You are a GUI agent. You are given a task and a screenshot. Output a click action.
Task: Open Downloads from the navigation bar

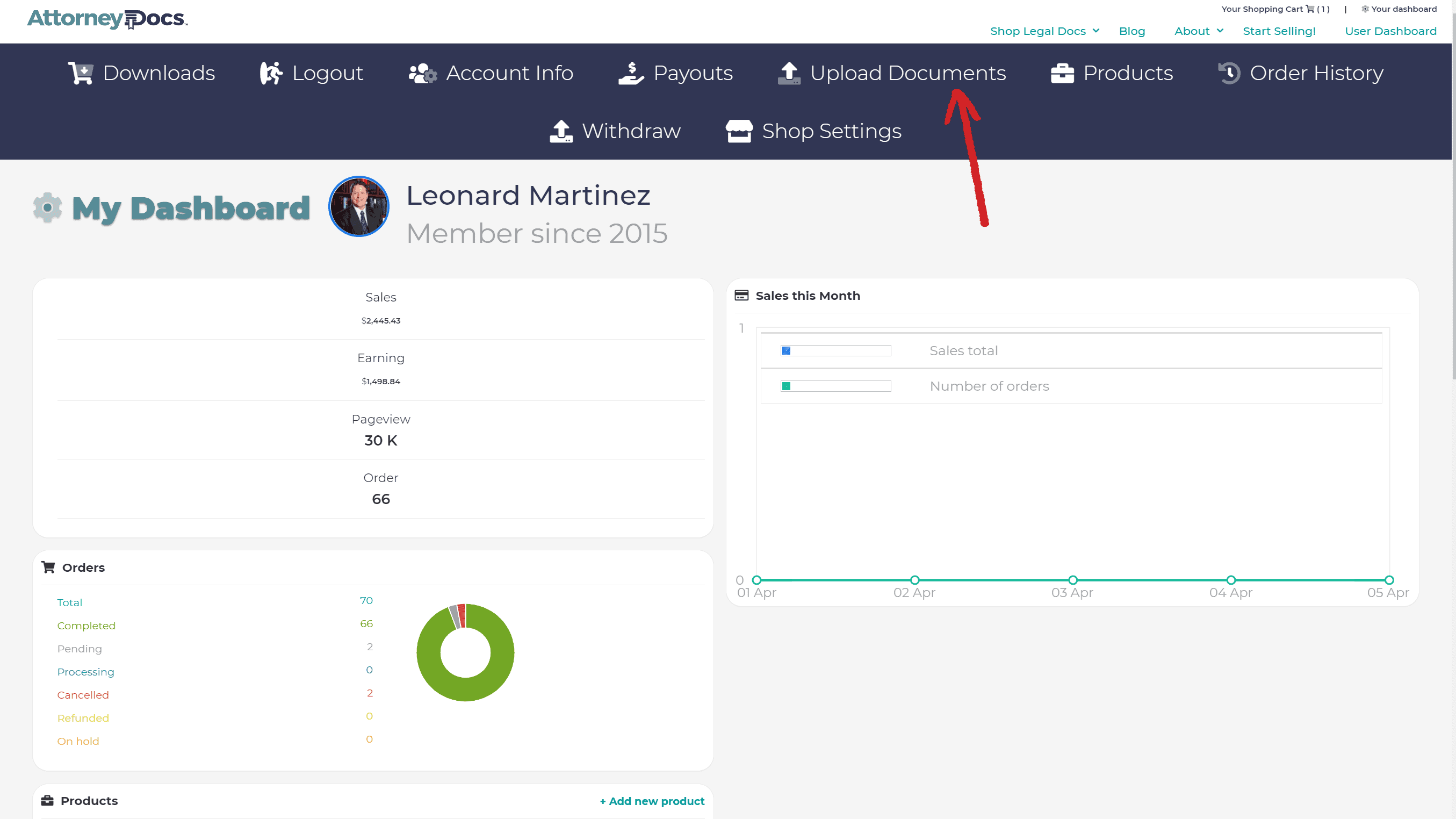coord(141,73)
